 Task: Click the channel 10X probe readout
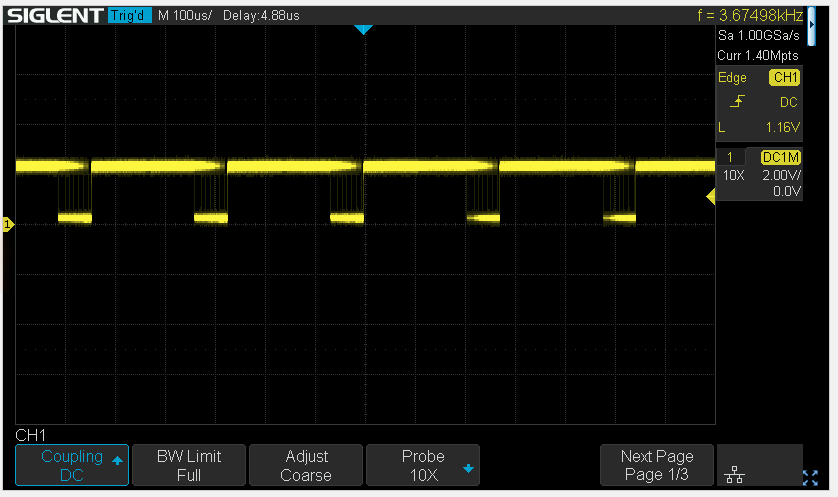tap(733, 175)
